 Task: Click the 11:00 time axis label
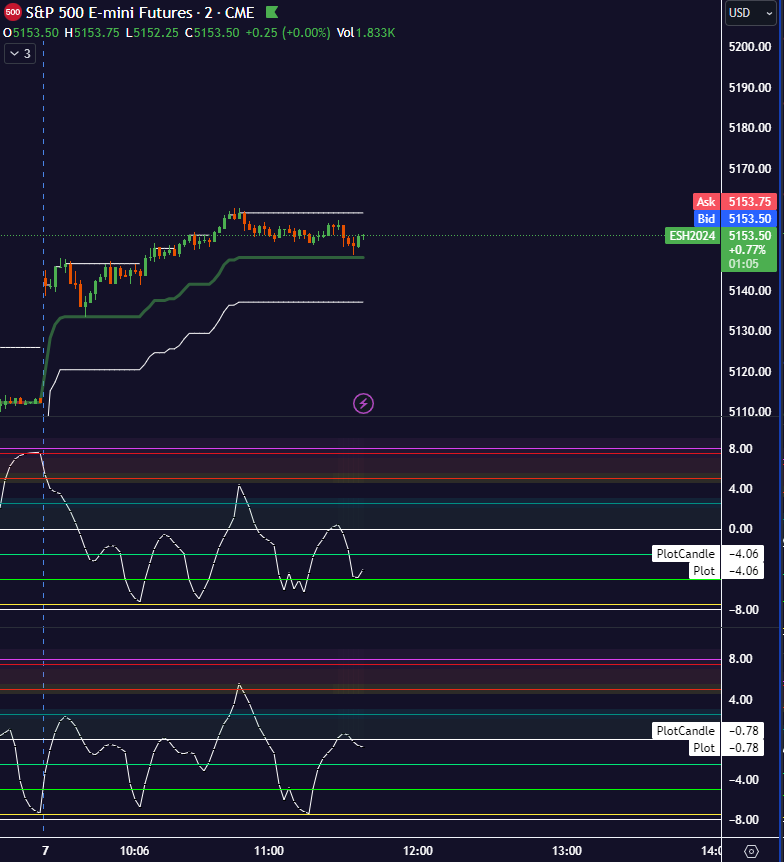pos(269,851)
